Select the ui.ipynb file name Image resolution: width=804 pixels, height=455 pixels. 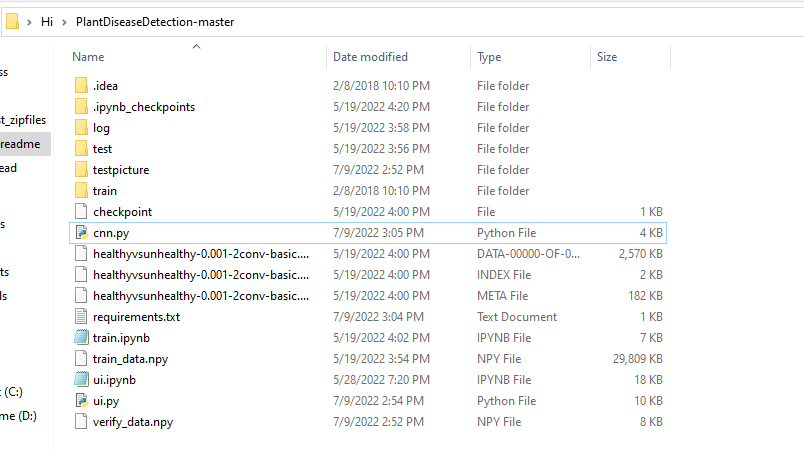pos(114,380)
